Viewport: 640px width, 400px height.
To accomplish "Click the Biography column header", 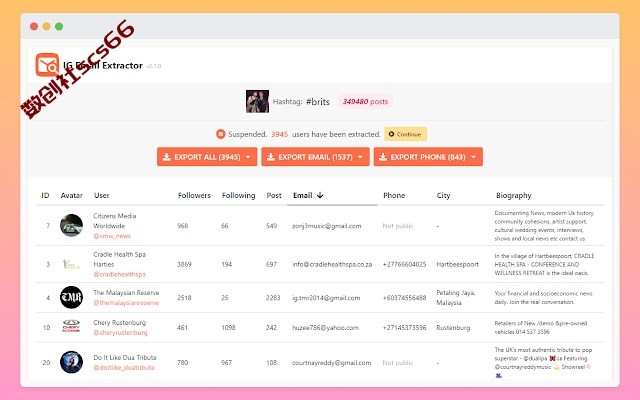I will 513,195.
